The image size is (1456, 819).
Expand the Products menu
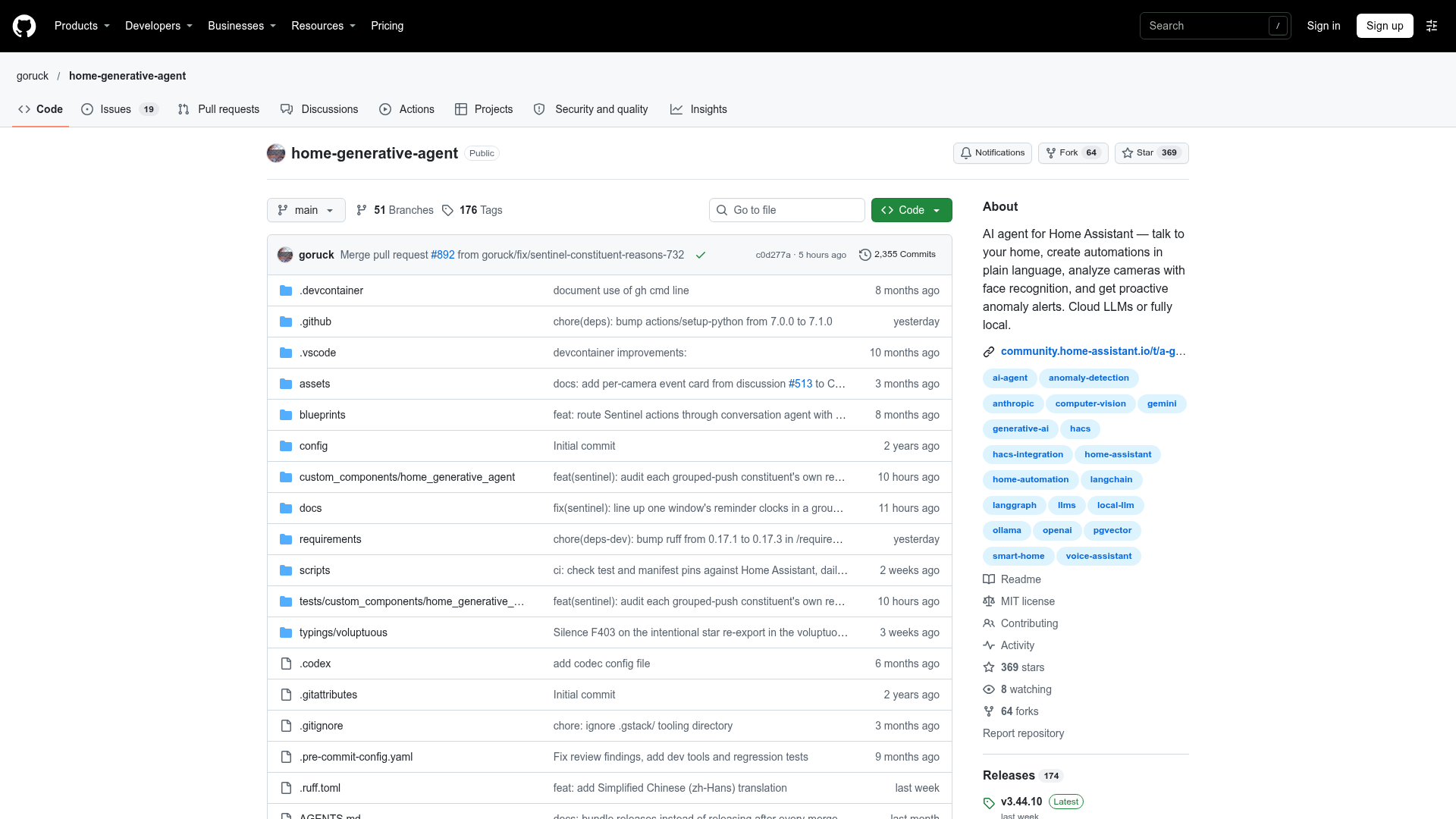82,26
